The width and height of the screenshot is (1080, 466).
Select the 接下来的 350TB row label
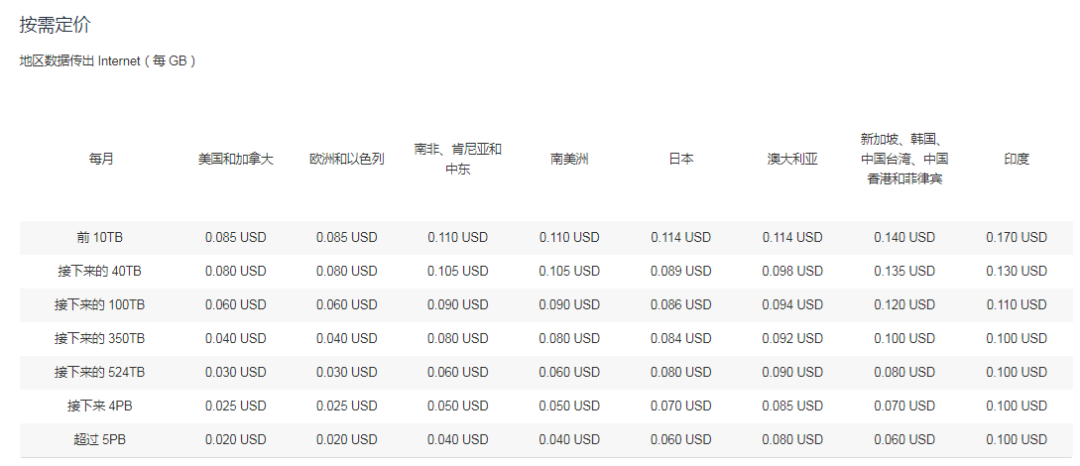point(100,339)
